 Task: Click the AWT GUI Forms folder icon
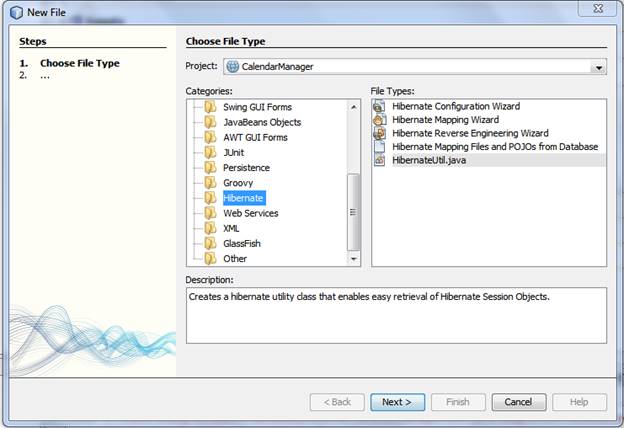(x=211, y=137)
